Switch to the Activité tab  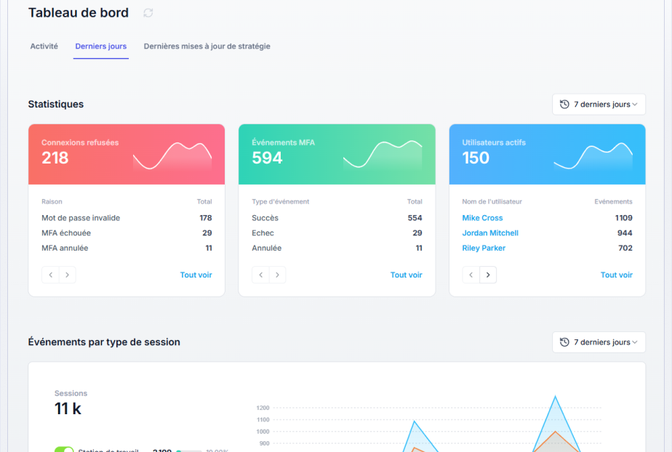[x=44, y=46]
